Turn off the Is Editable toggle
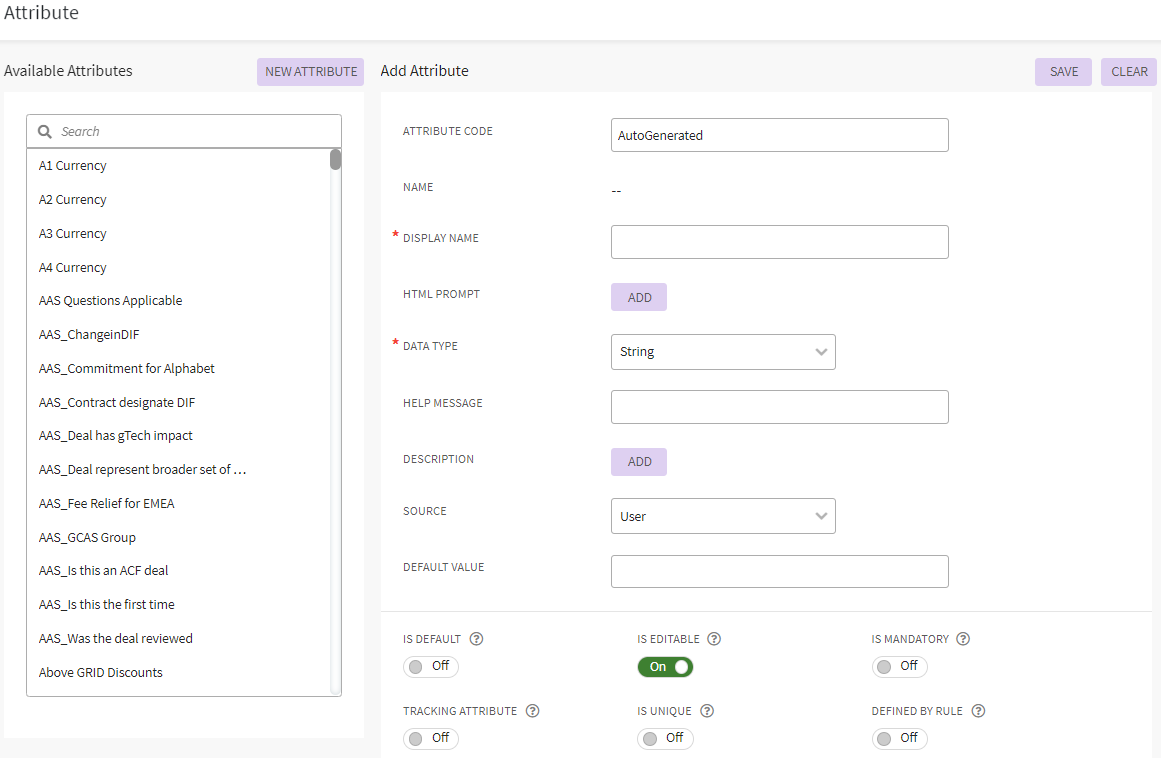1161x758 pixels. pyautogui.click(x=665, y=667)
